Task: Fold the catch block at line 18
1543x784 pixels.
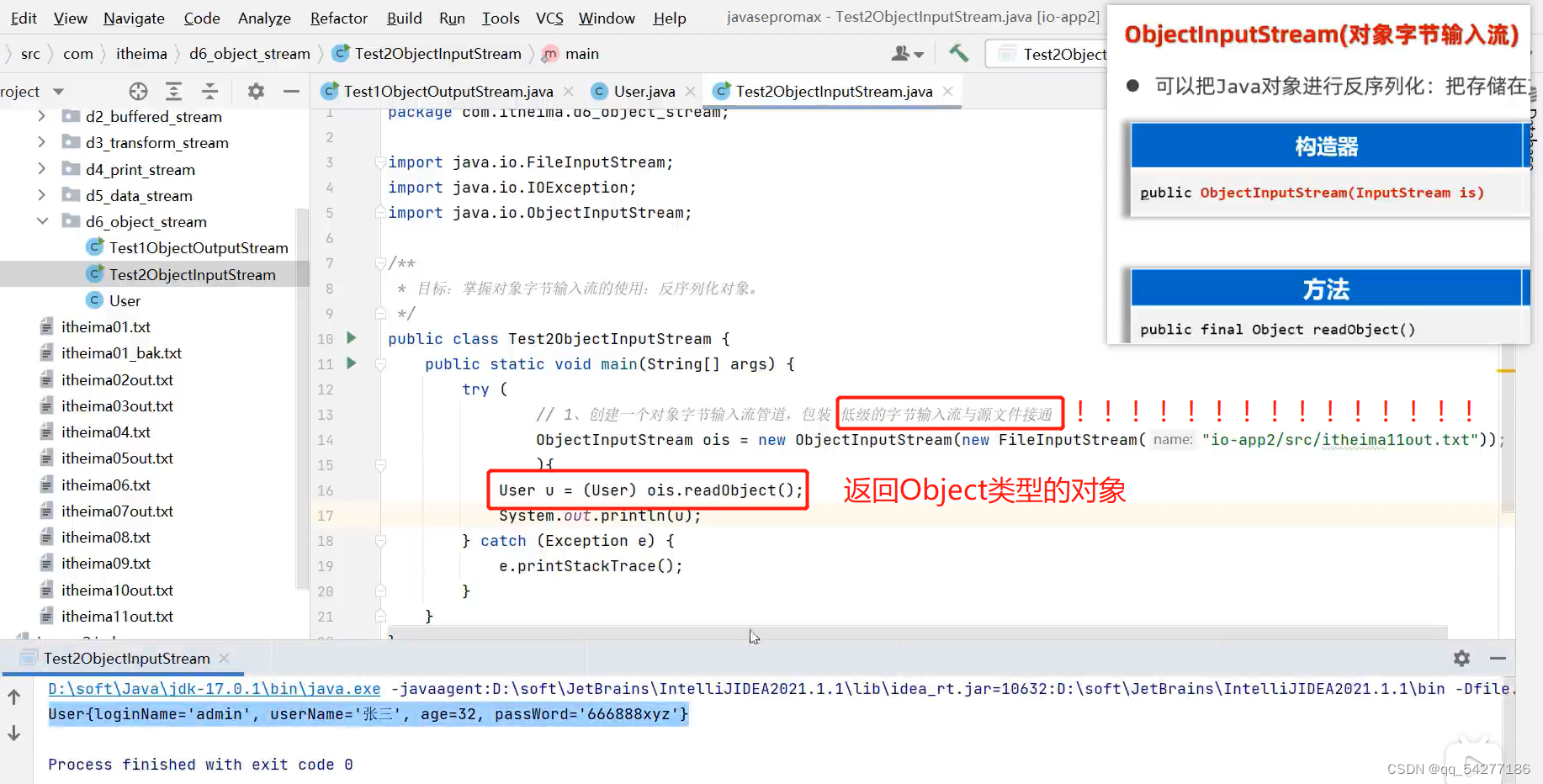Action: coord(380,541)
